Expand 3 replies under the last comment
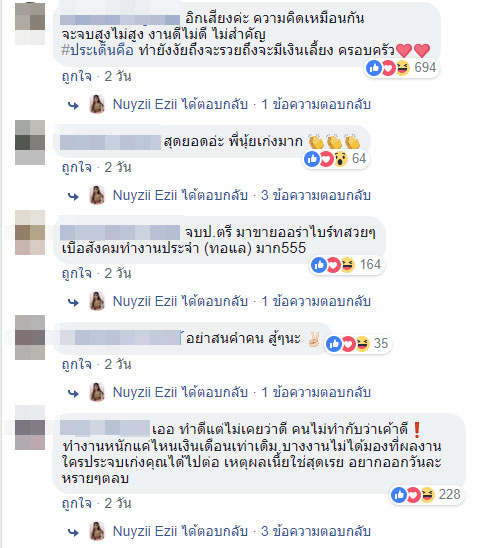 (316, 531)
